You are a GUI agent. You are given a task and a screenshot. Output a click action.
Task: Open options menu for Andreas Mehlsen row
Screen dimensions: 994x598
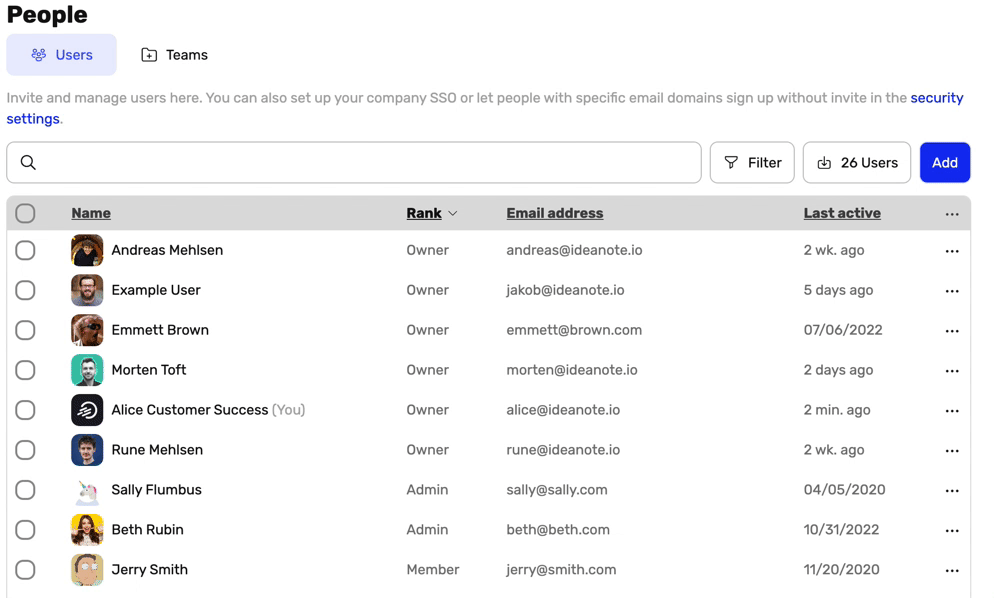pyautogui.click(x=952, y=251)
